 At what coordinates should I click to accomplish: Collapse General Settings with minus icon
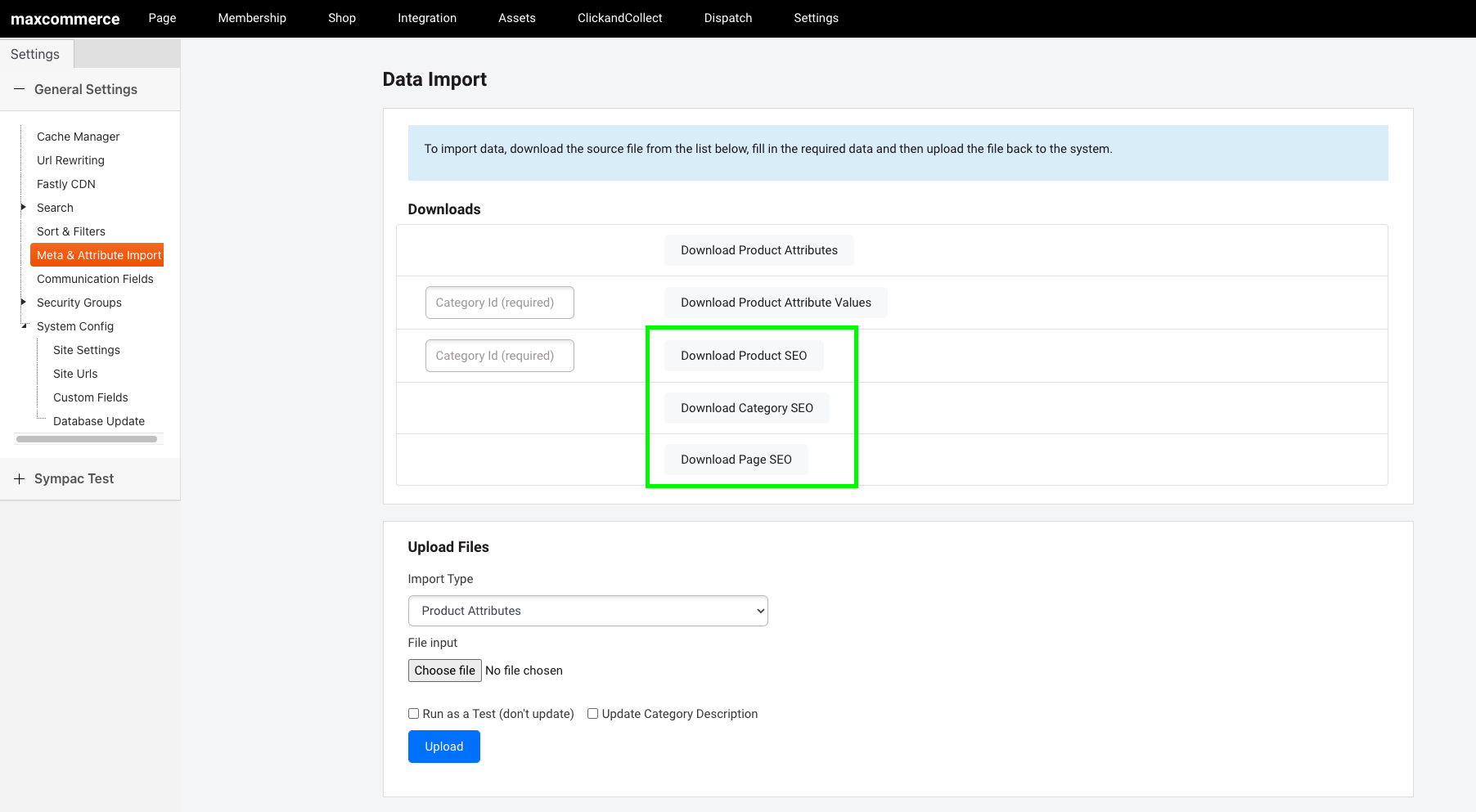[19, 89]
